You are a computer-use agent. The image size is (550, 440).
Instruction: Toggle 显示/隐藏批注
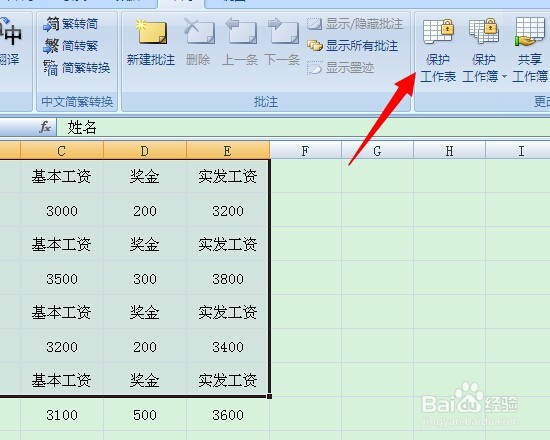(x=355, y=24)
